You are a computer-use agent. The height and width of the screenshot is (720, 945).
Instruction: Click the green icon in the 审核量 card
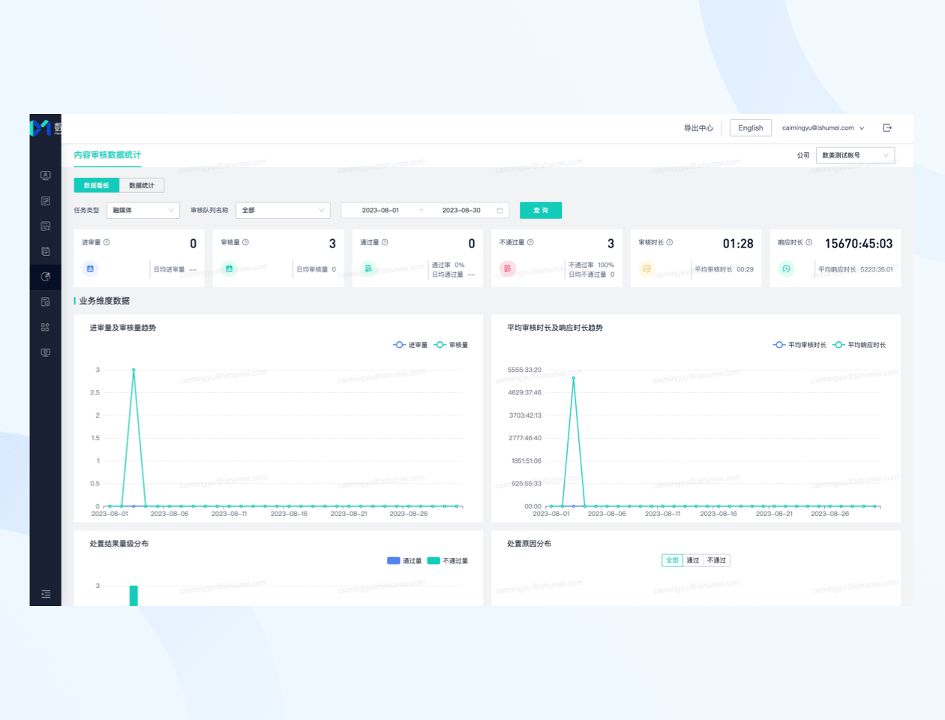tap(229, 269)
